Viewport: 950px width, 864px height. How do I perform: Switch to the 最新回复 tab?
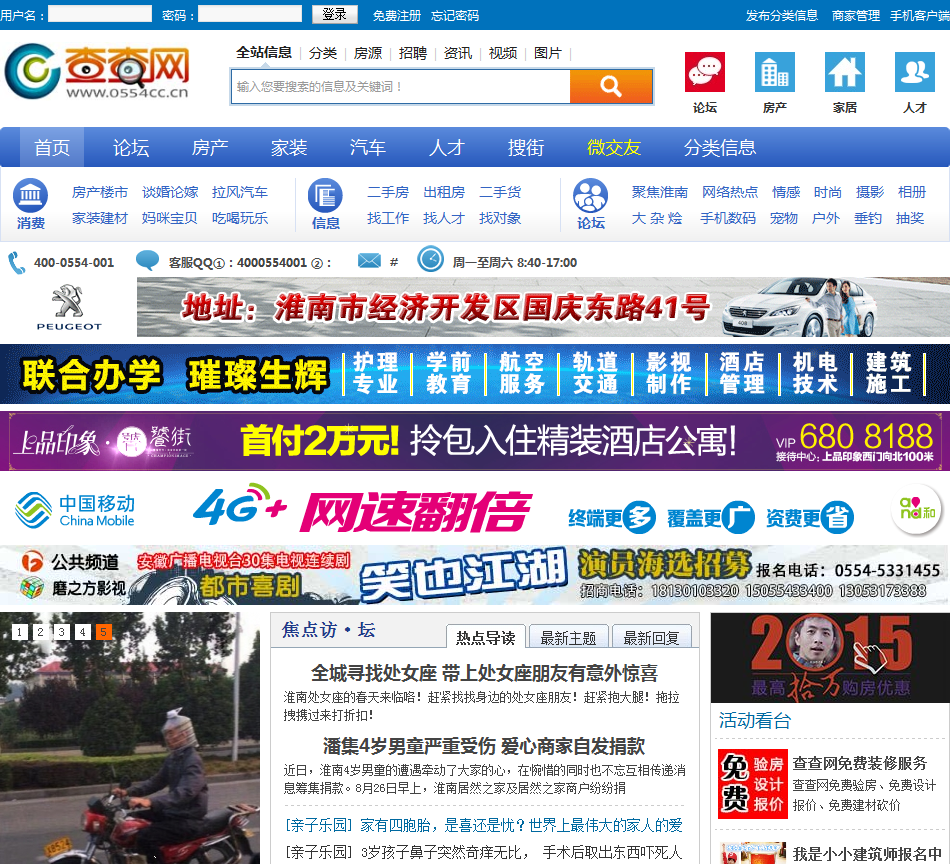click(x=652, y=637)
